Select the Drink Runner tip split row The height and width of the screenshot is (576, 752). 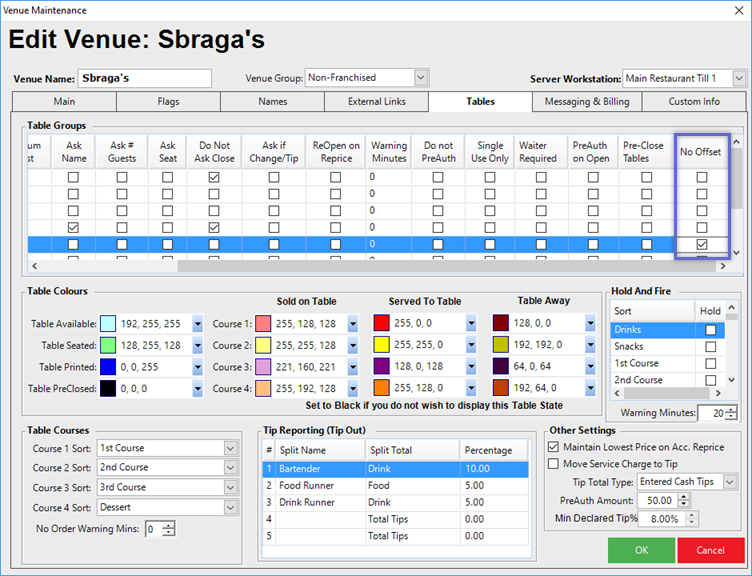396,503
